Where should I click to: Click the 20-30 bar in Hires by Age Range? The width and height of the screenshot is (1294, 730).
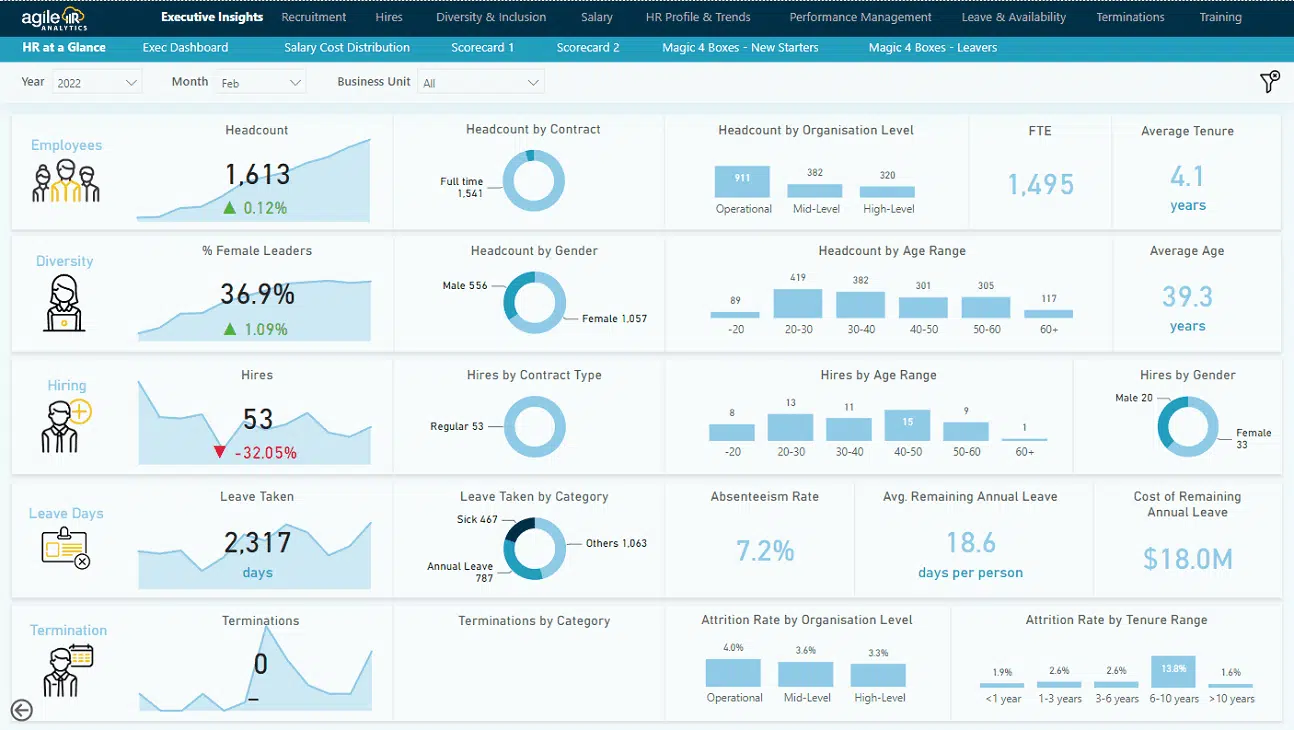790,426
